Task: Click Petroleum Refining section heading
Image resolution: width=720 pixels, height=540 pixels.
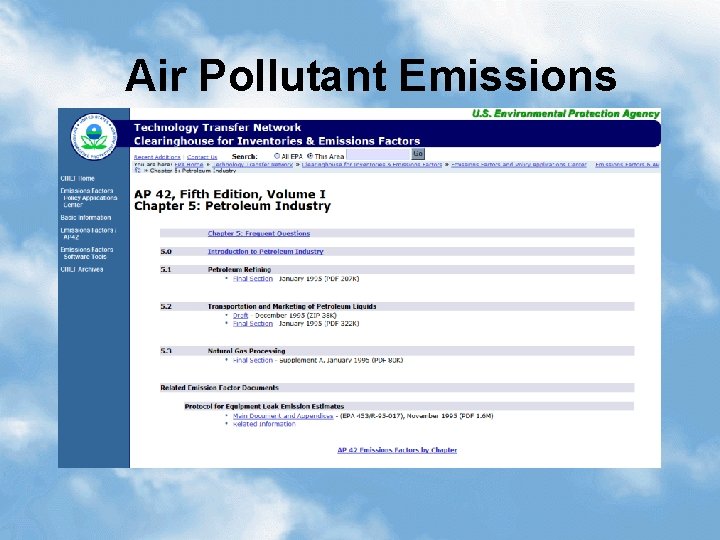Action: pos(240,270)
